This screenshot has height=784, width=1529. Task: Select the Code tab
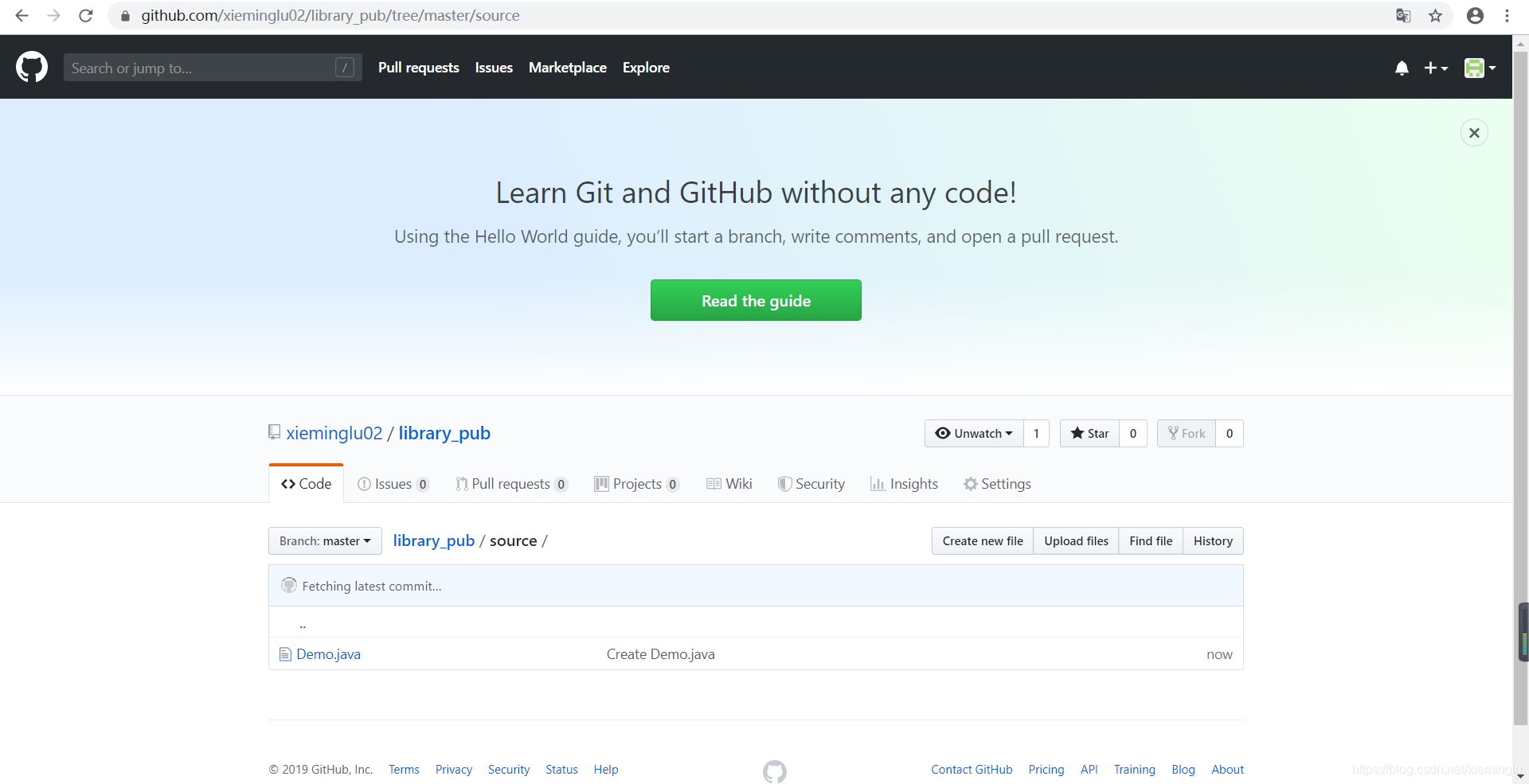pyautogui.click(x=307, y=484)
